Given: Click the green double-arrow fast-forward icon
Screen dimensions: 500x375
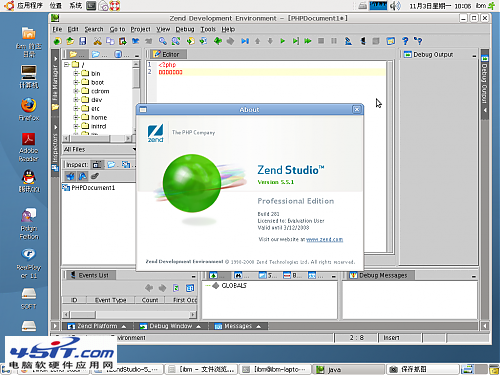Looking at the screenshot, I should [308, 41].
